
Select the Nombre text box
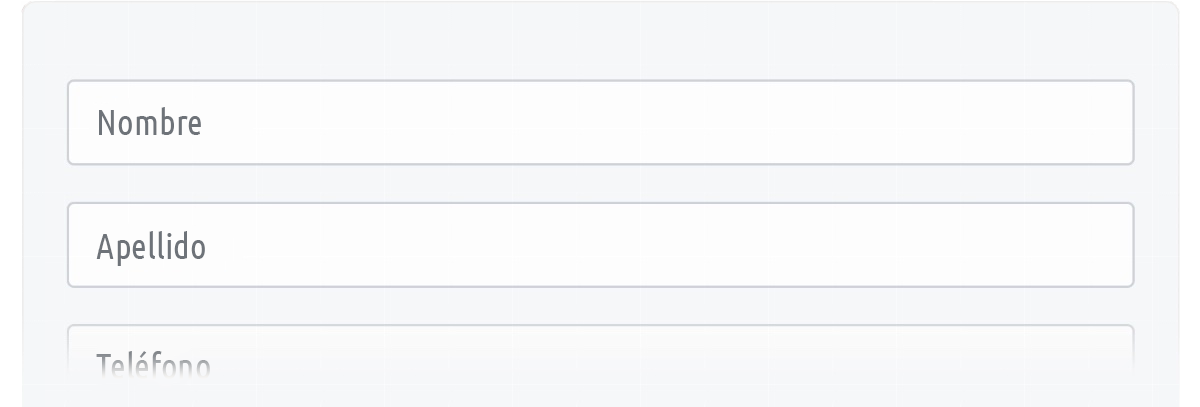(x=600, y=122)
